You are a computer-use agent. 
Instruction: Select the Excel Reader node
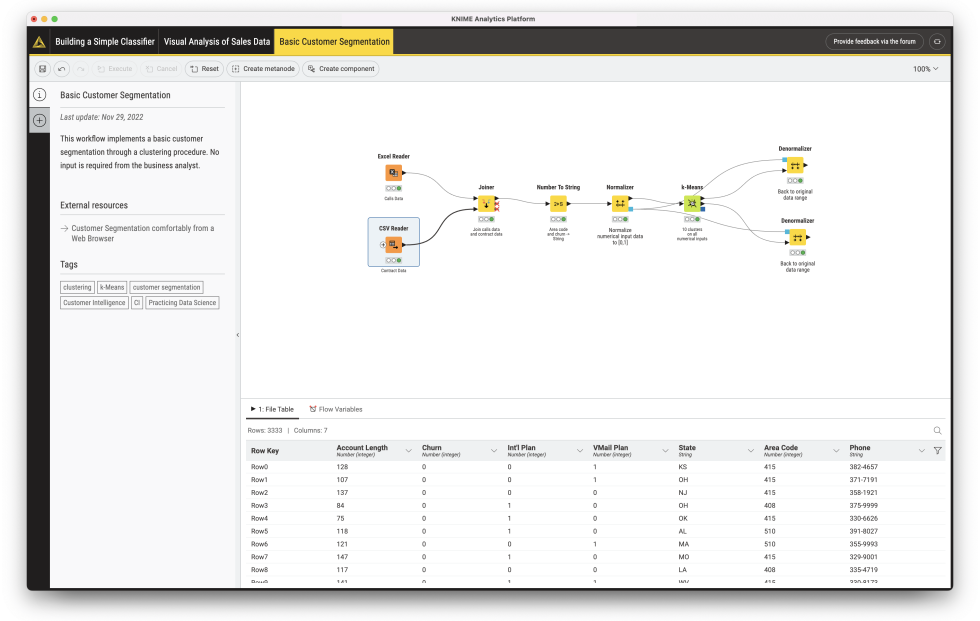coord(392,171)
